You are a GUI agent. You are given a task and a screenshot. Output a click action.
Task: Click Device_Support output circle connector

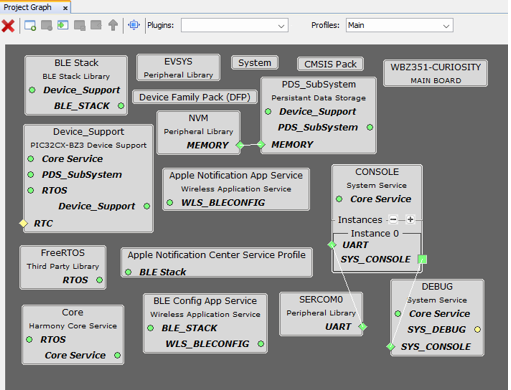tap(147, 206)
